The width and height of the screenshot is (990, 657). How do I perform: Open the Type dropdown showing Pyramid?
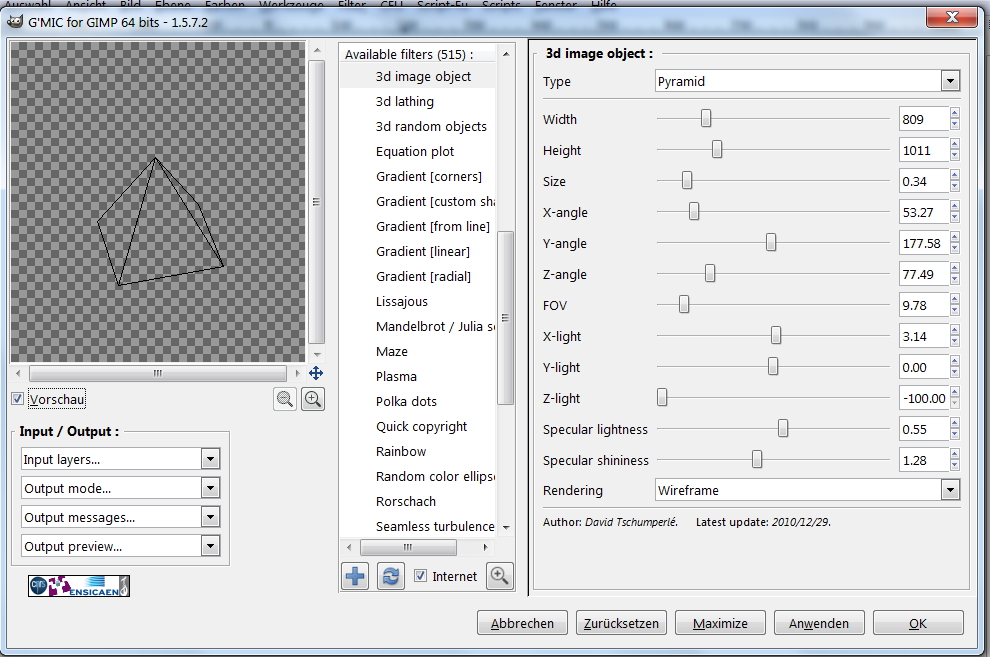pyautogui.click(x=808, y=81)
